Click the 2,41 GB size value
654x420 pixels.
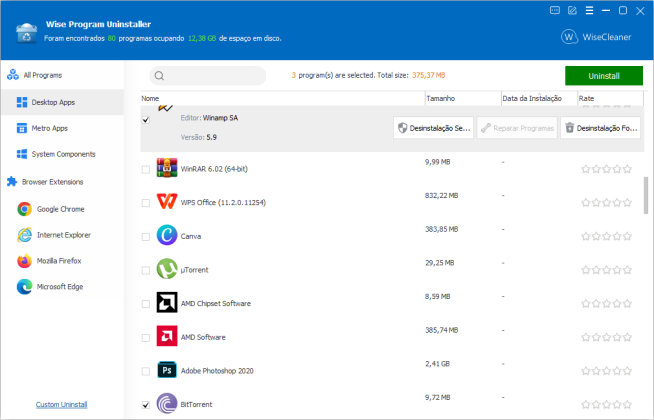pyautogui.click(x=438, y=364)
